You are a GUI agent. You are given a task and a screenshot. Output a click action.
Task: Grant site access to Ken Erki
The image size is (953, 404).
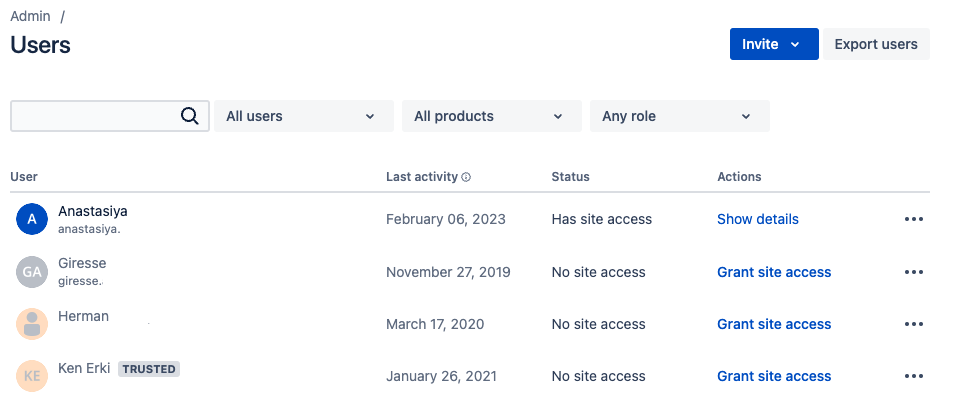coord(774,377)
